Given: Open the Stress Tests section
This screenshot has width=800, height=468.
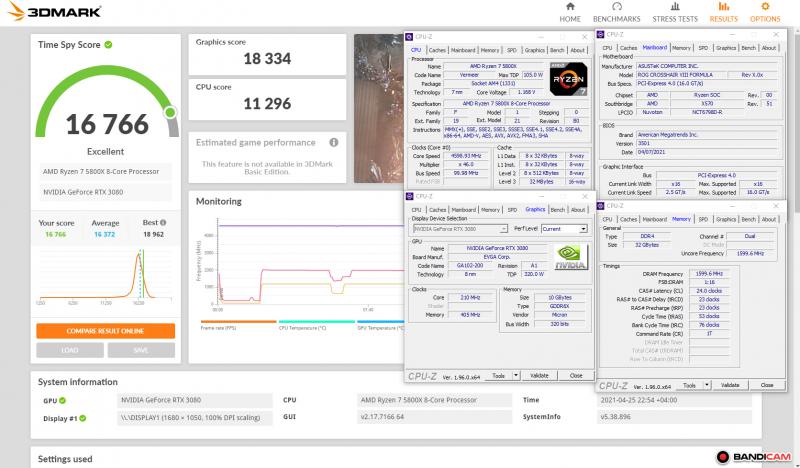Looking at the screenshot, I should 673,12.
